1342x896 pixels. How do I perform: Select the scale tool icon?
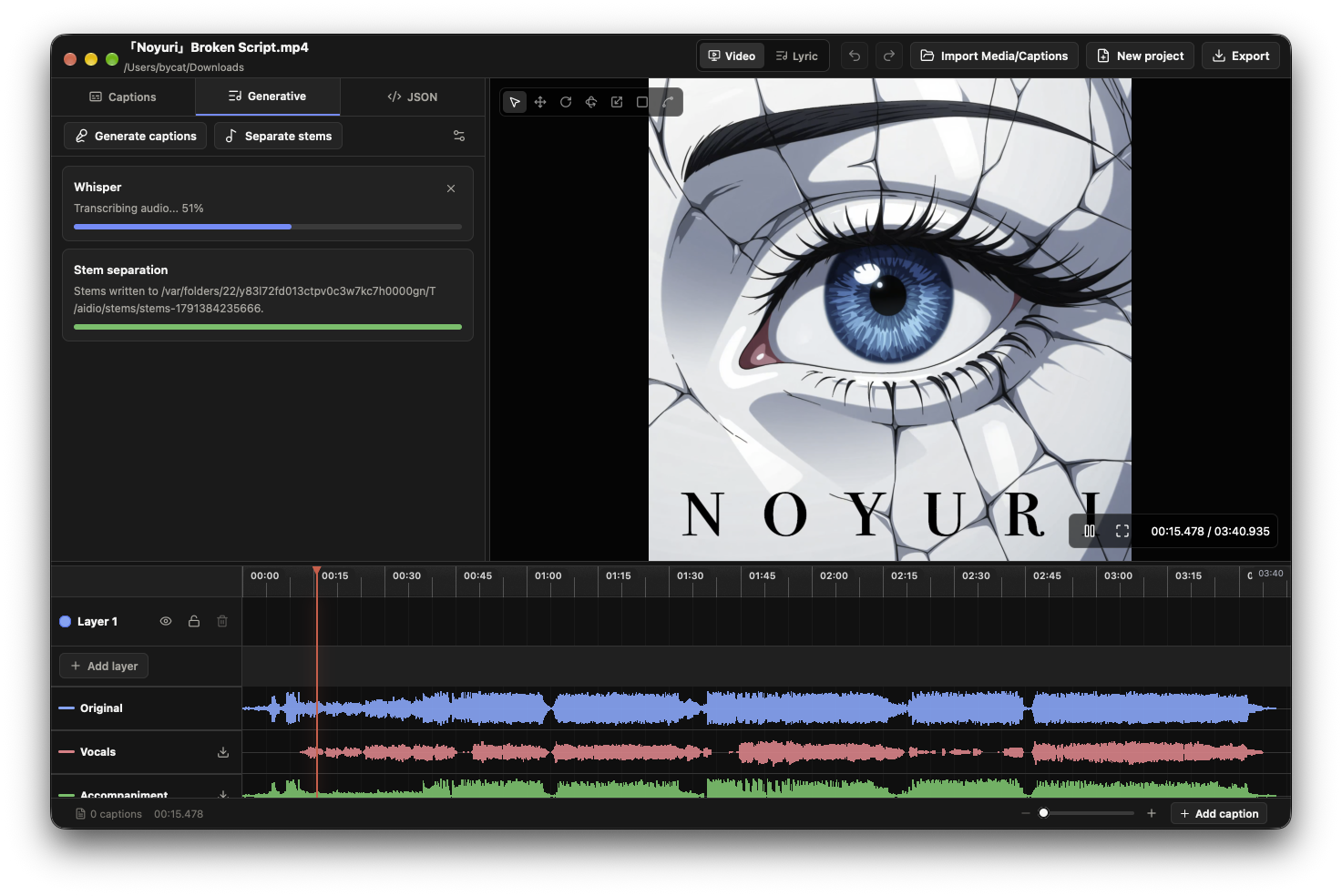coord(617,102)
